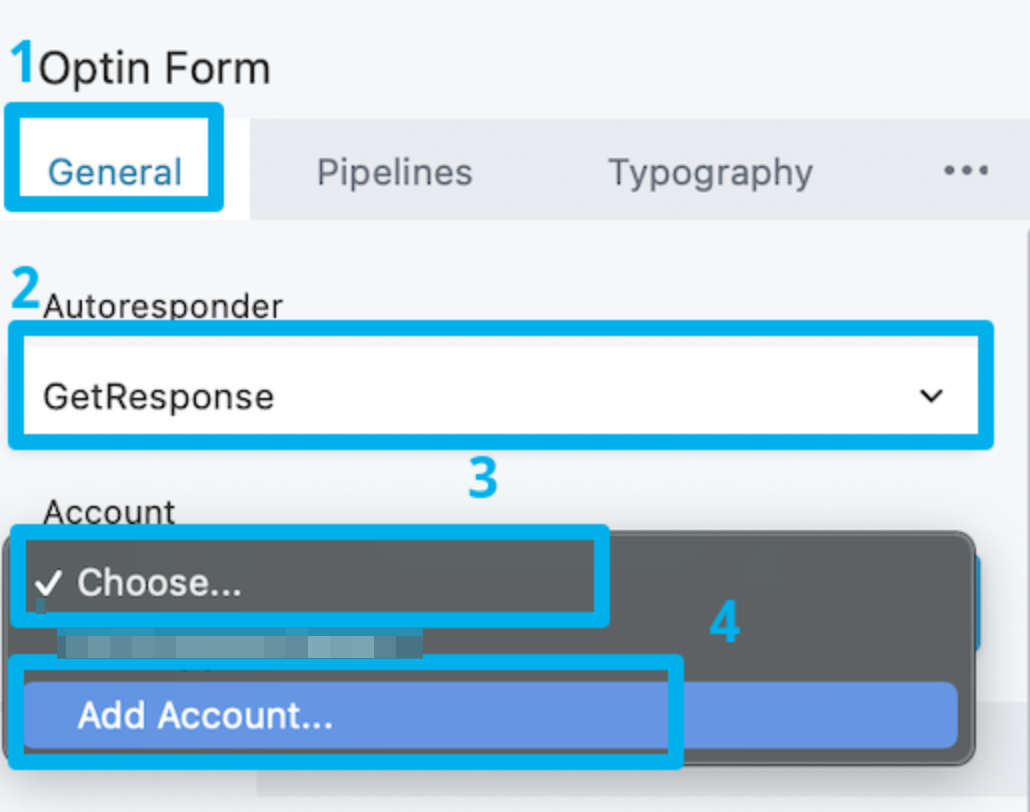Click the GetResponse text in the dropdown
This screenshot has height=812, width=1030.
click(158, 397)
